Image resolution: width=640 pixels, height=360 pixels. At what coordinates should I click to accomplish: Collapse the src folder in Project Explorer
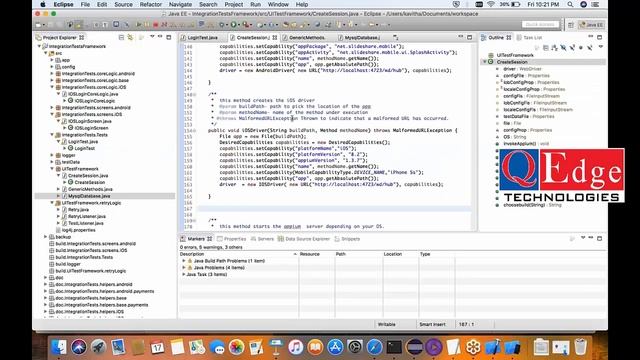[46, 53]
